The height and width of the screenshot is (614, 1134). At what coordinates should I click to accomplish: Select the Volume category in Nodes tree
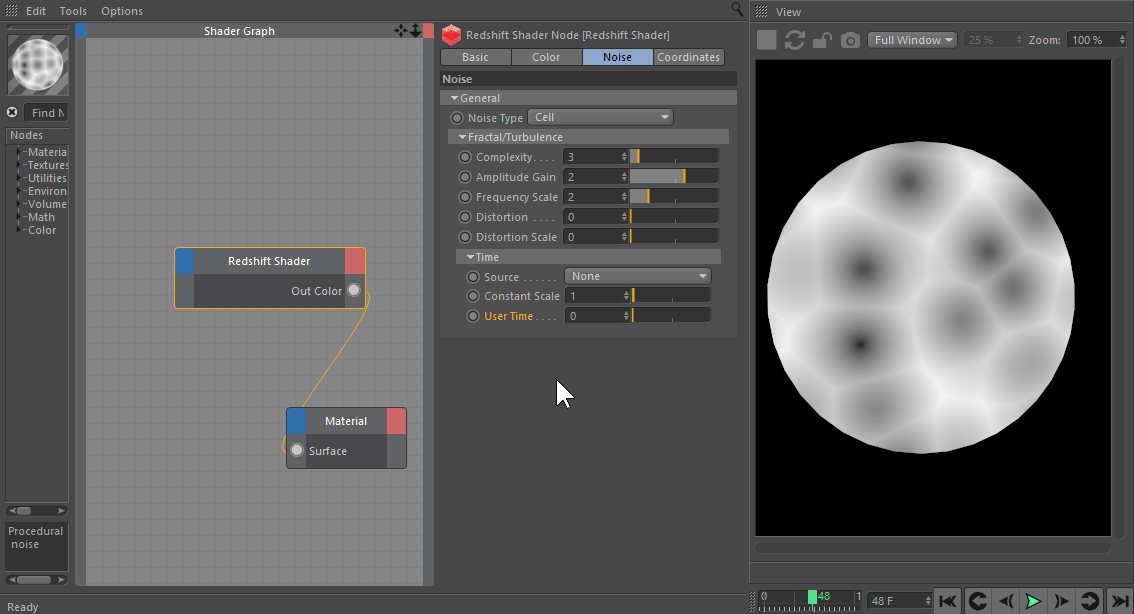pos(47,204)
